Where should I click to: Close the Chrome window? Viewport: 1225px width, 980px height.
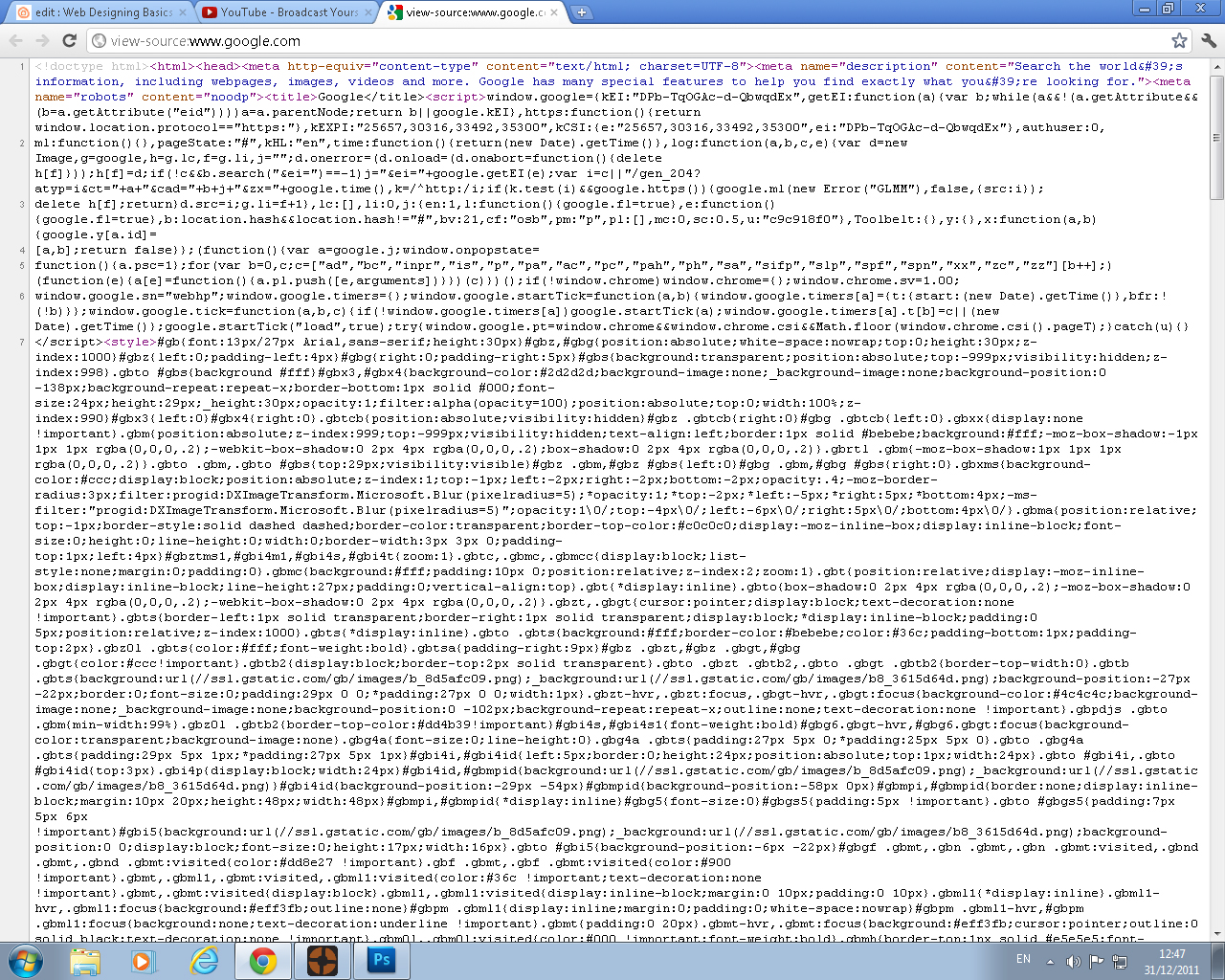pos(1201,9)
